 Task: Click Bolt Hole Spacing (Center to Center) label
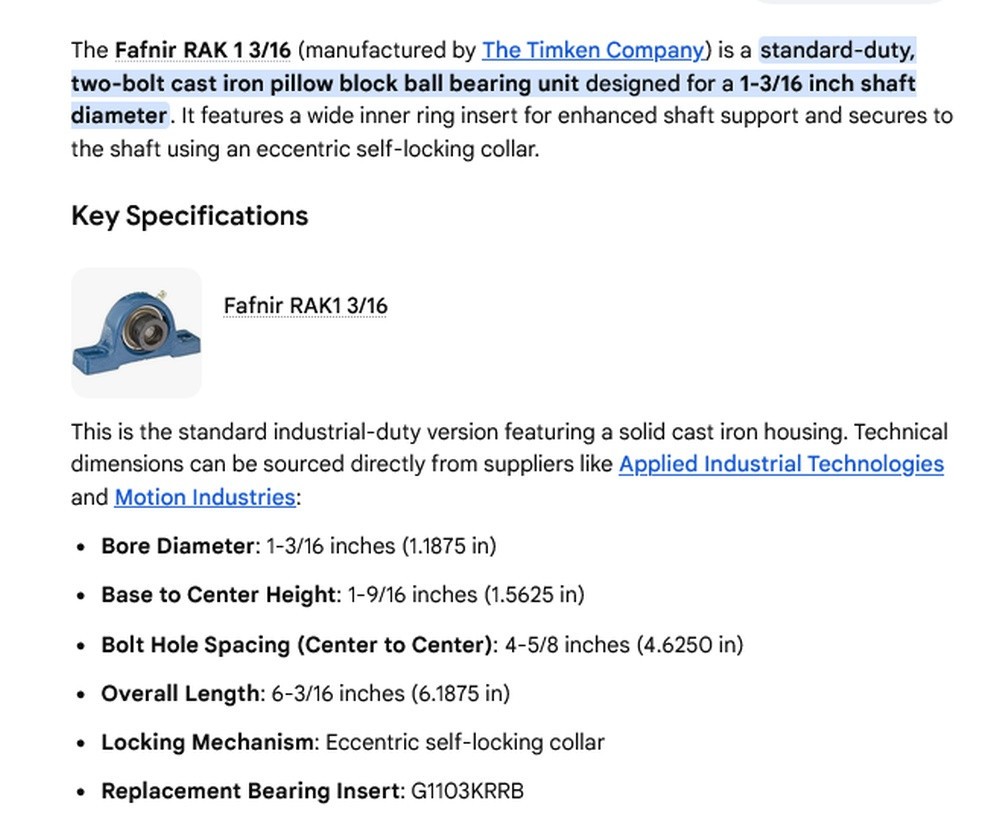click(x=297, y=644)
